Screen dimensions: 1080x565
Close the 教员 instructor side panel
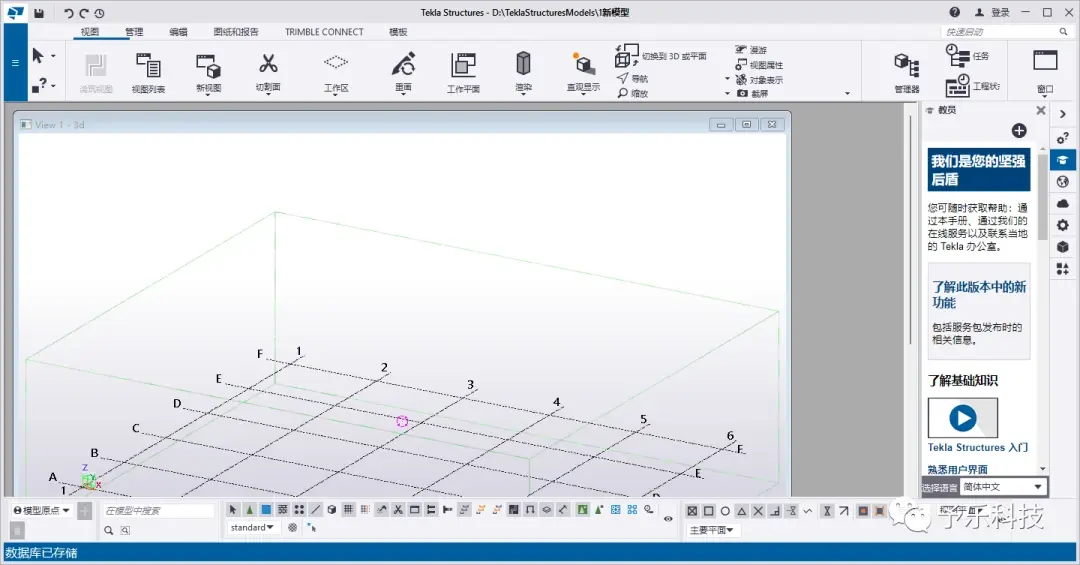click(1041, 110)
